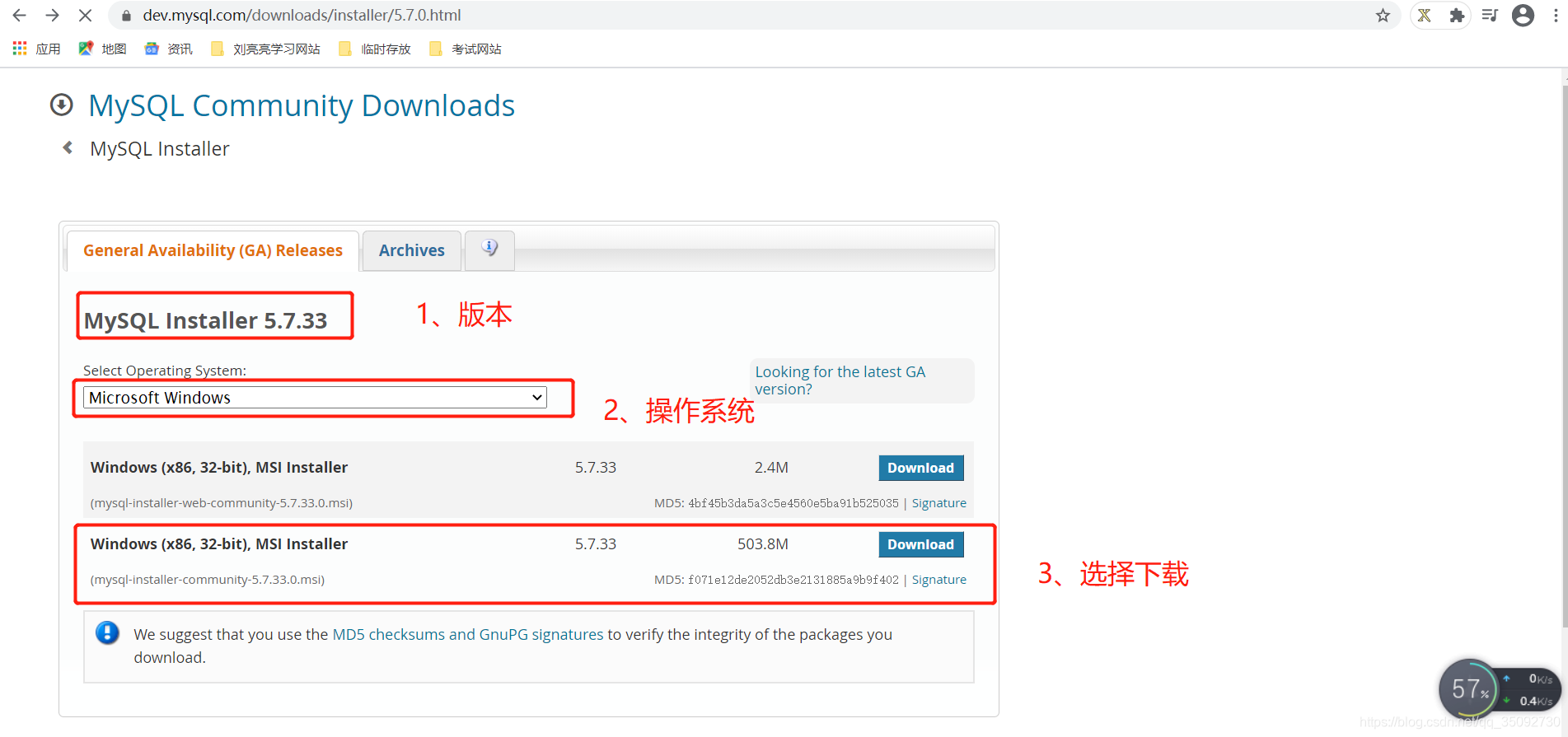The height and width of the screenshot is (737, 1568).
Task: Download the 2.4M web MSI installer
Action: [x=920, y=468]
